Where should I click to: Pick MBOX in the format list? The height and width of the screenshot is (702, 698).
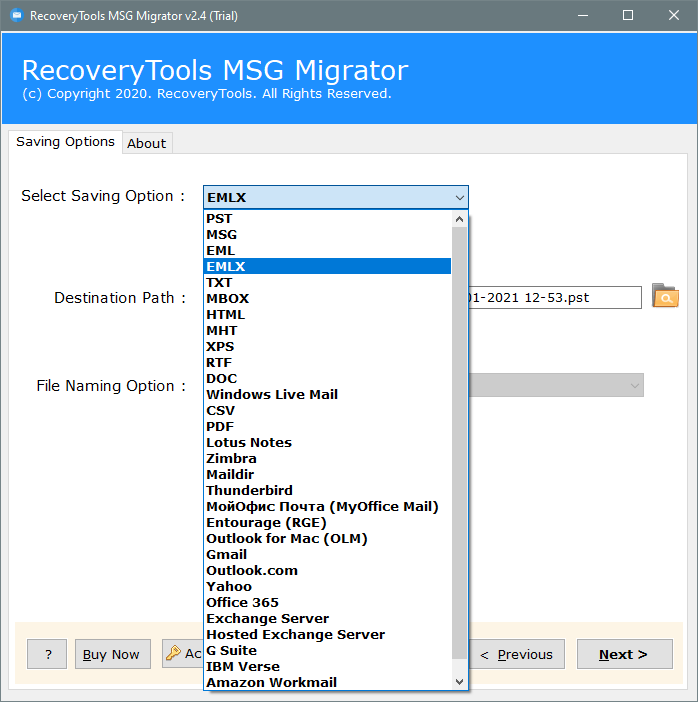click(x=327, y=299)
